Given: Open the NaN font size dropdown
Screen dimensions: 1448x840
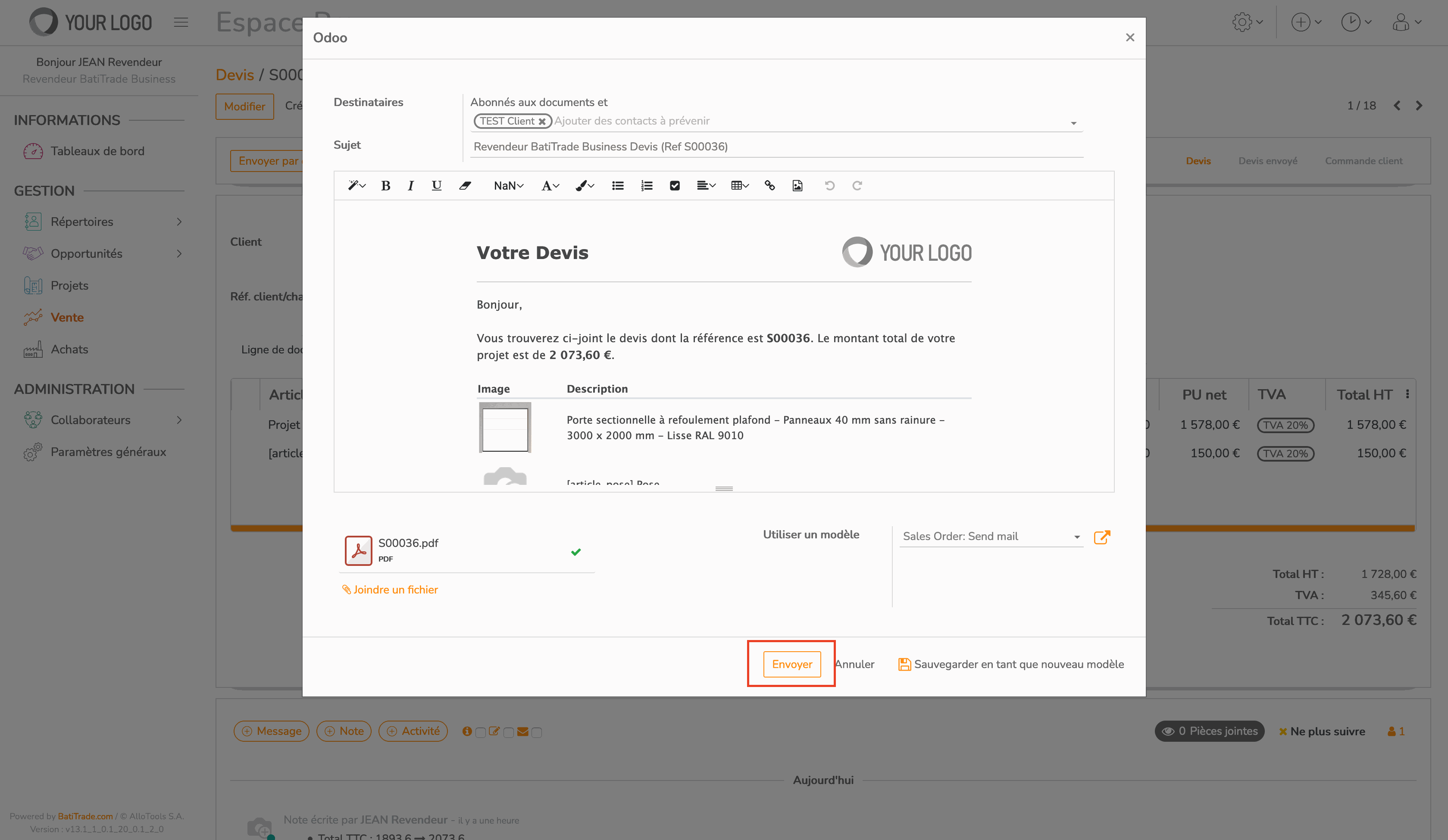Looking at the screenshot, I should point(509,186).
